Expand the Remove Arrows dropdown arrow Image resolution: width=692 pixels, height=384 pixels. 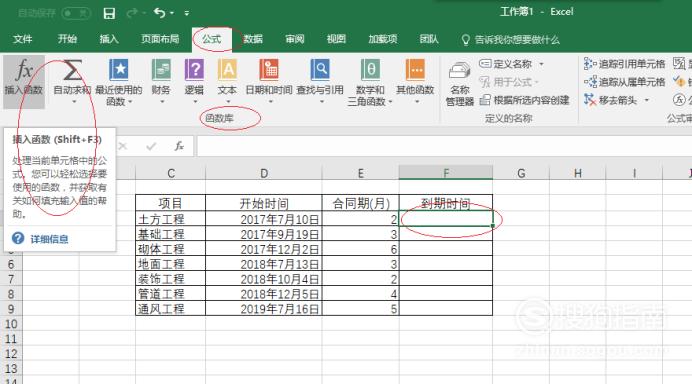click(647, 100)
